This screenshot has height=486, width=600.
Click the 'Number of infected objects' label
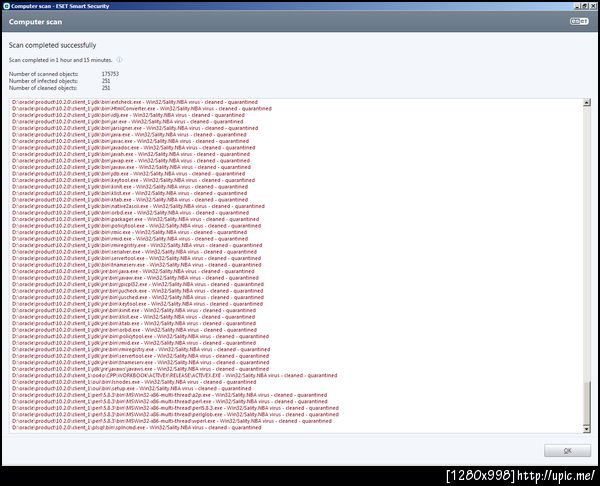(43, 81)
